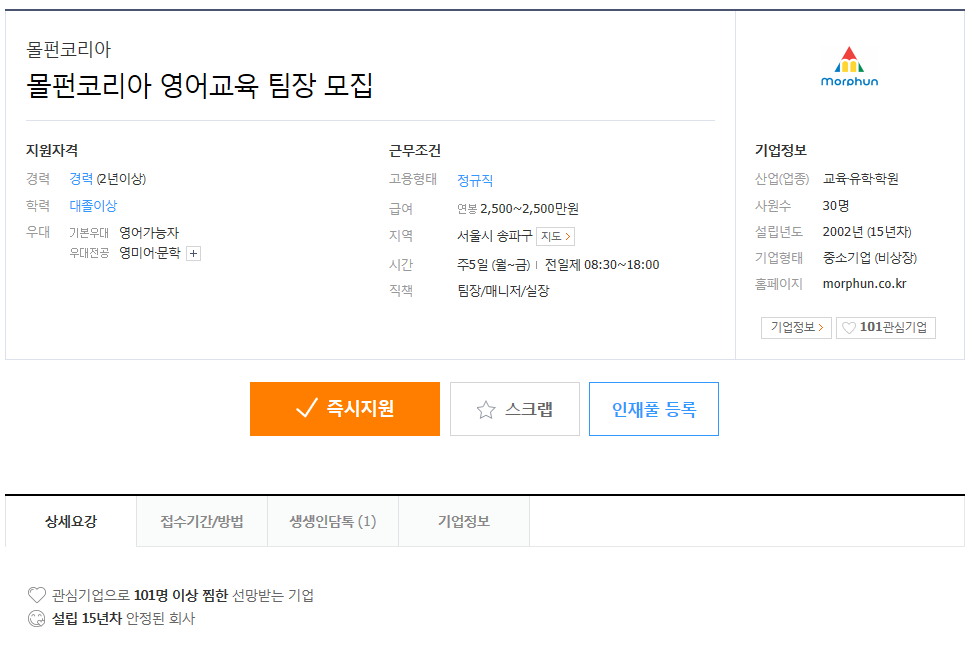Expand the plus box next to 영미어문학
The width and height of the screenshot is (972, 663).
[193, 253]
